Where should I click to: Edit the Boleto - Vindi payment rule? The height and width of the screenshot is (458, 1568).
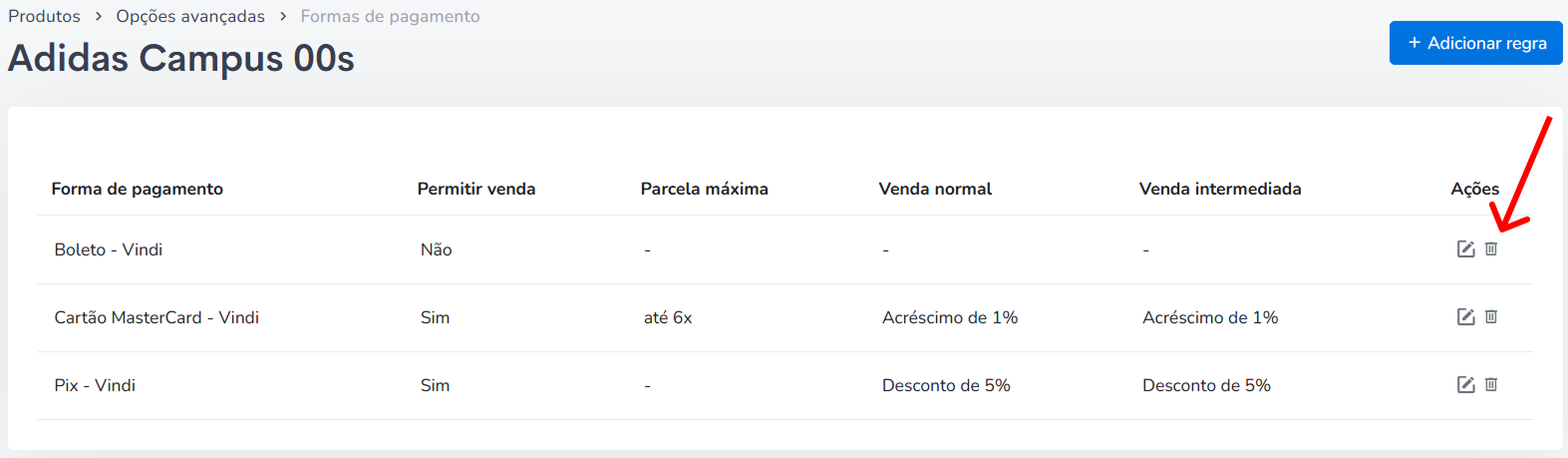(1465, 249)
